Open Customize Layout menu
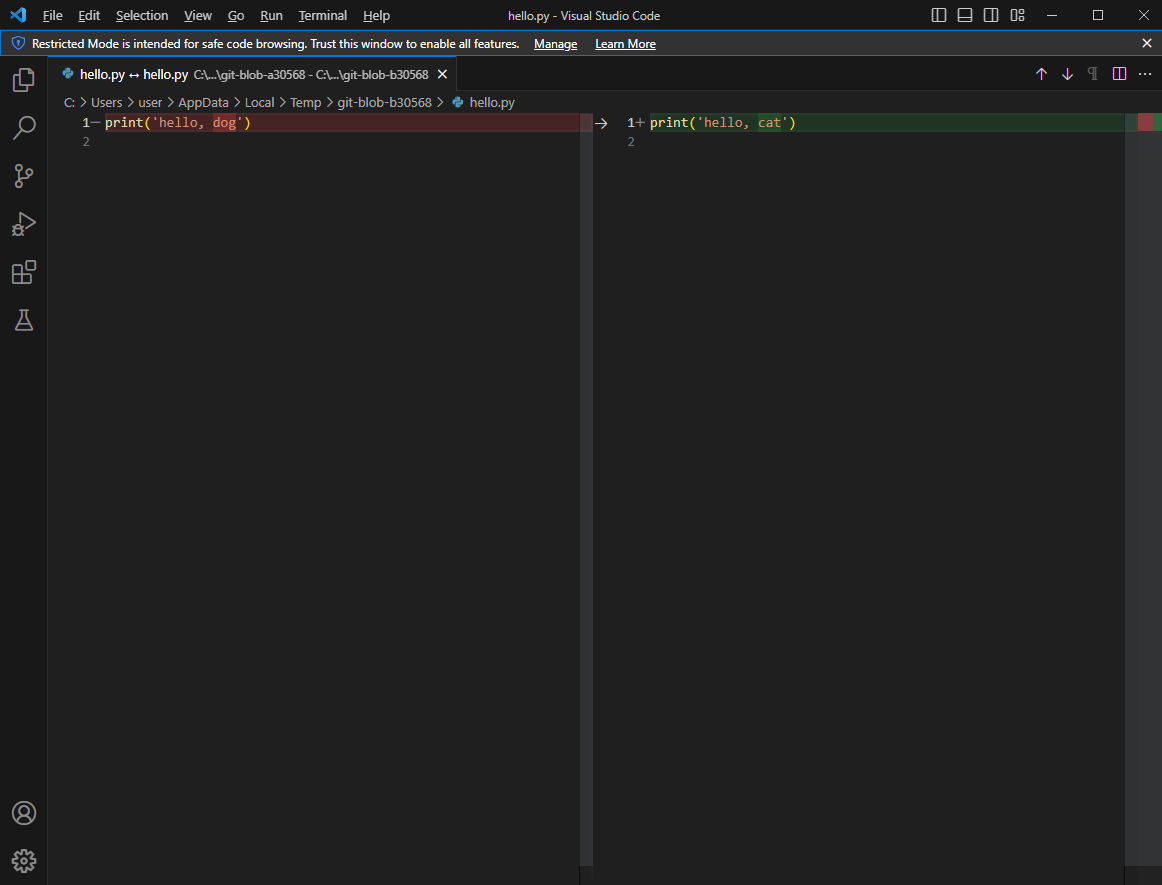Viewport: 1162px width, 885px height. point(1017,15)
